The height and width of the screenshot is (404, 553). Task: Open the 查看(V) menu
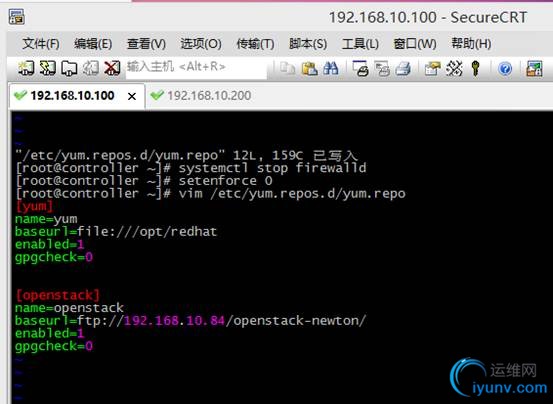coord(146,44)
